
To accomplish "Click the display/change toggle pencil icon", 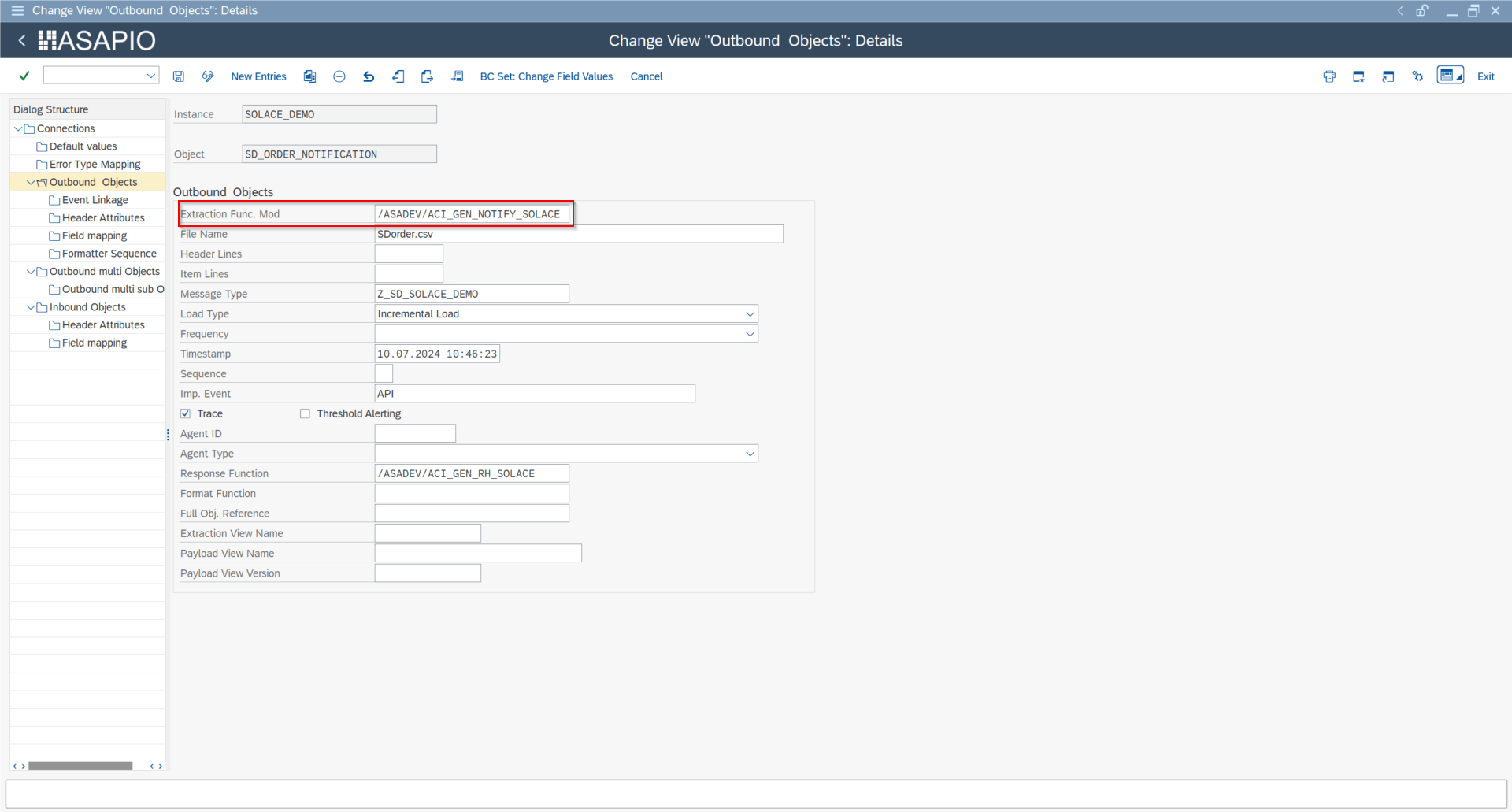I will pos(208,76).
